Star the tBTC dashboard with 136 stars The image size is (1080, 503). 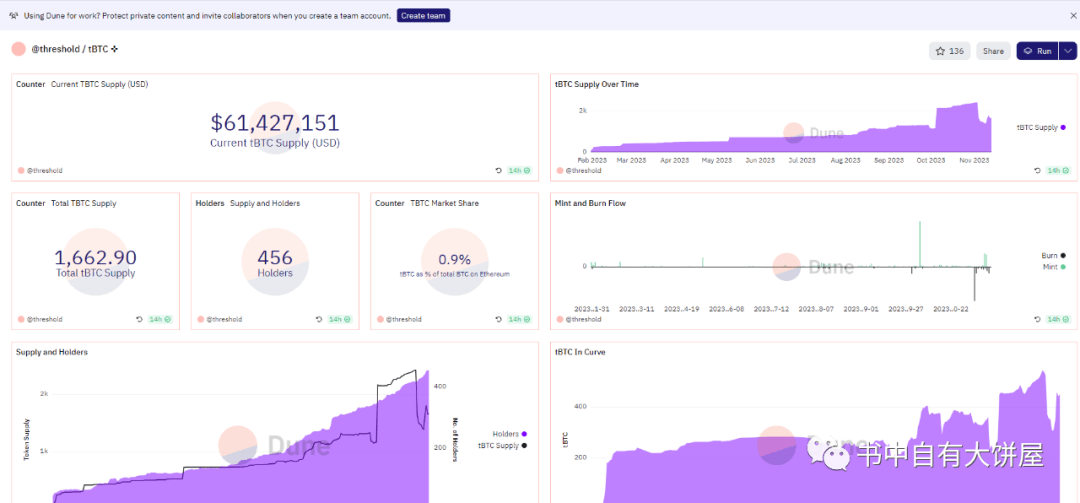[x=950, y=51]
